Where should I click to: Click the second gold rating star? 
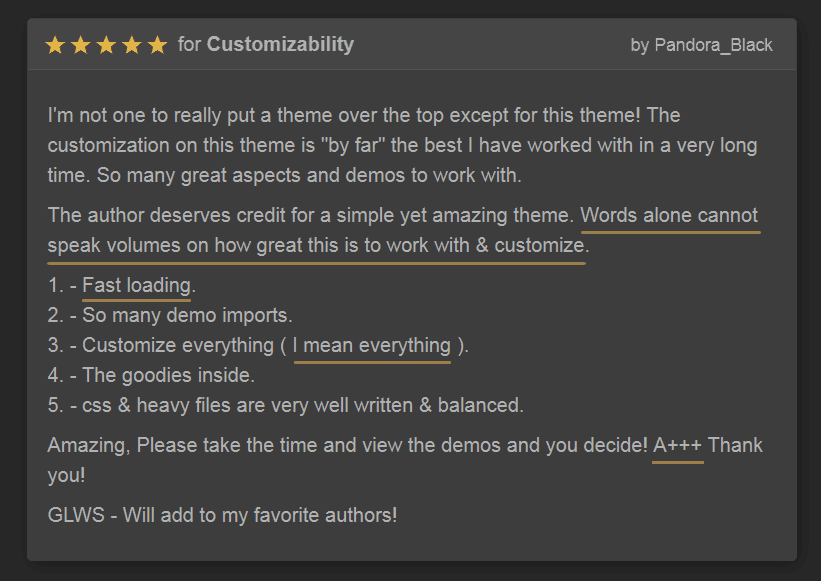point(81,45)
